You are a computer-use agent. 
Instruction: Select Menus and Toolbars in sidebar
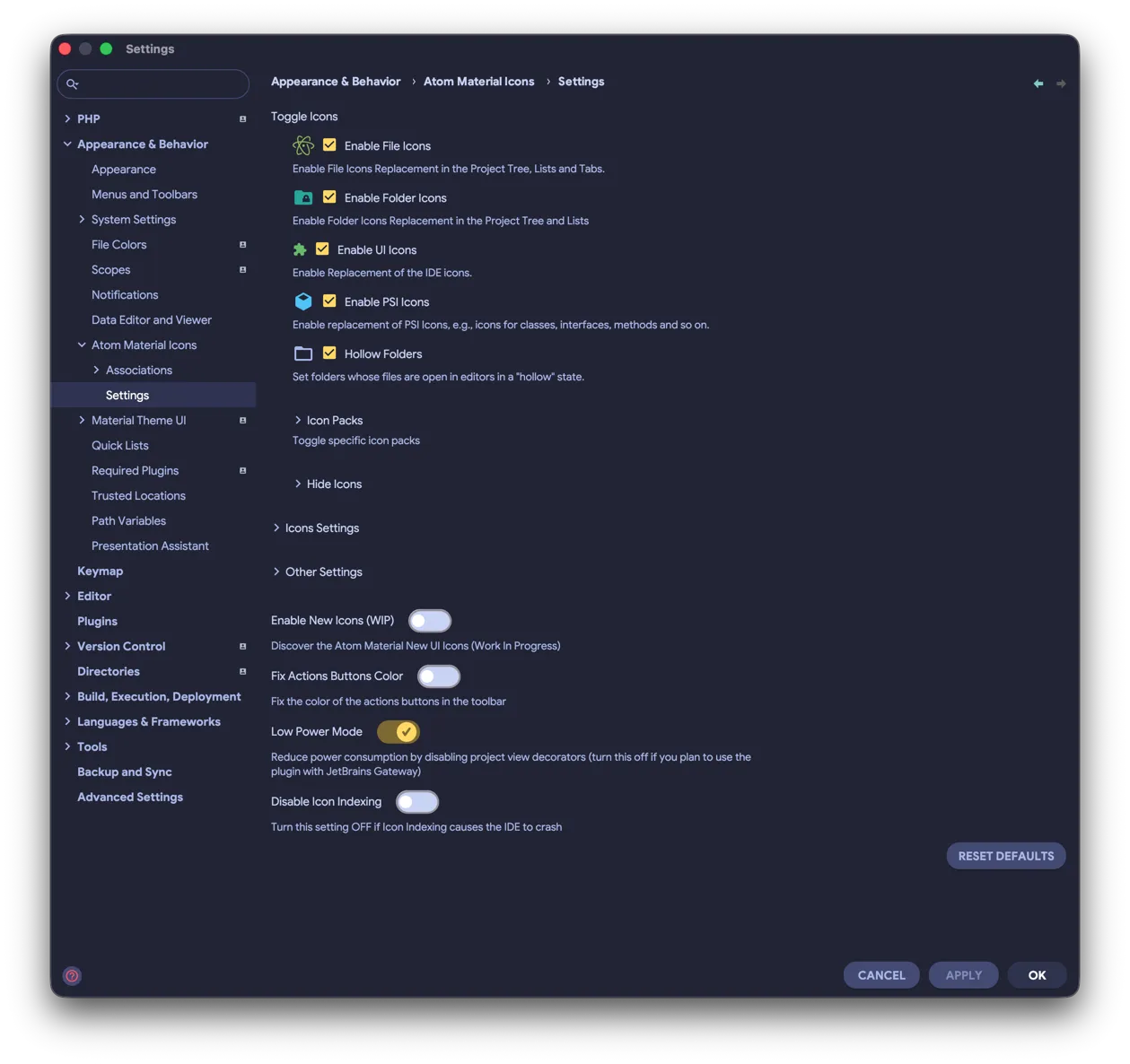[145, 194]
